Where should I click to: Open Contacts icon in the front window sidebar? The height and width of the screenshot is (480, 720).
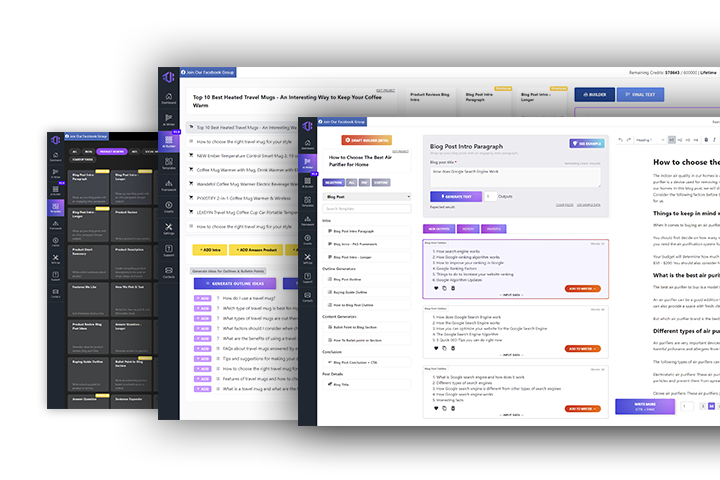tap(308, 297)
